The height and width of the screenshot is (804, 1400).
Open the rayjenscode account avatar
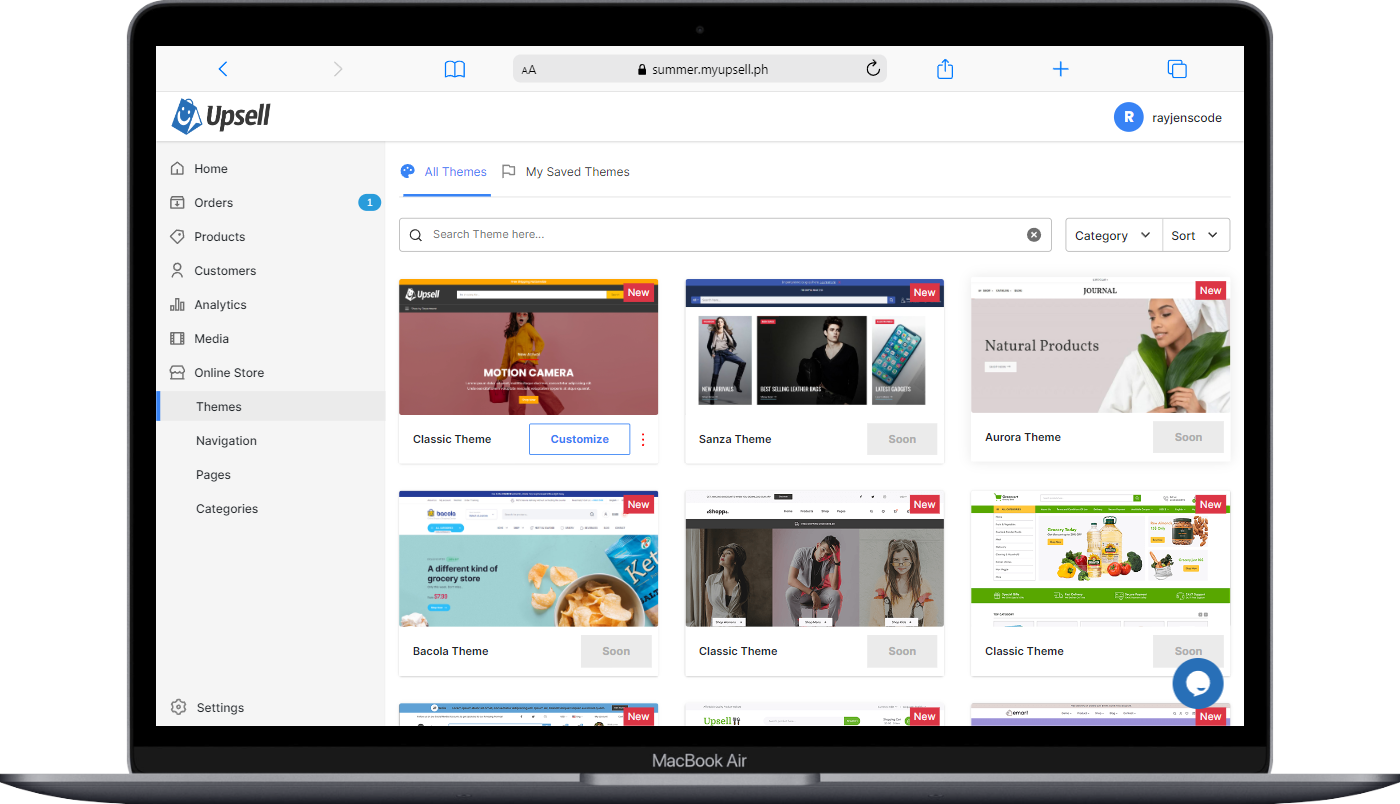point(1128,117)
